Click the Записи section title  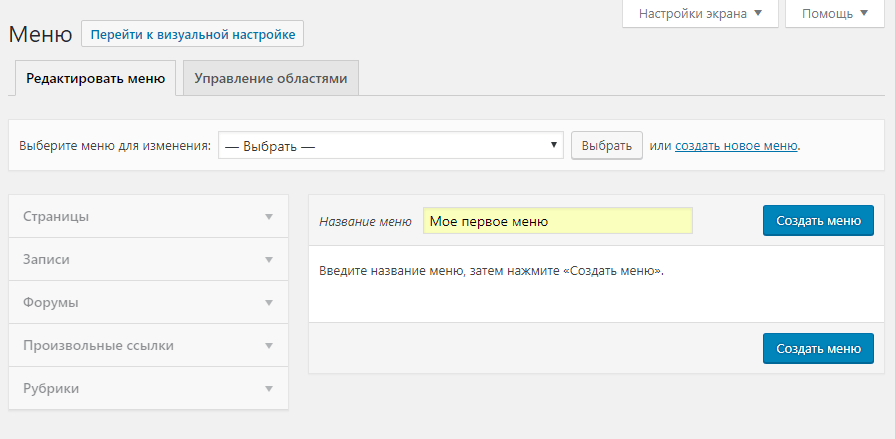47,260
